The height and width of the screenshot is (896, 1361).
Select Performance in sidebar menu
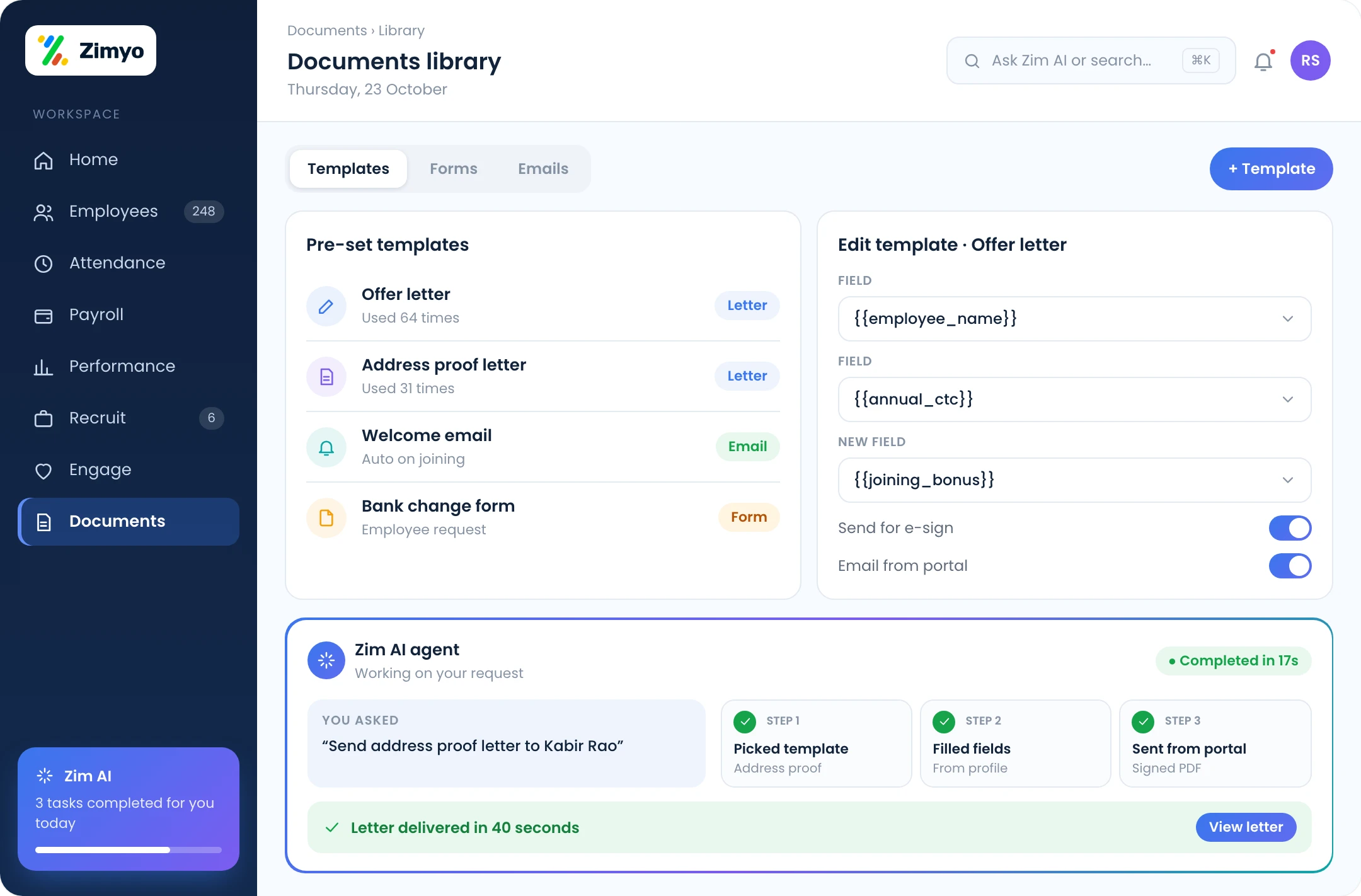(129, 367)
